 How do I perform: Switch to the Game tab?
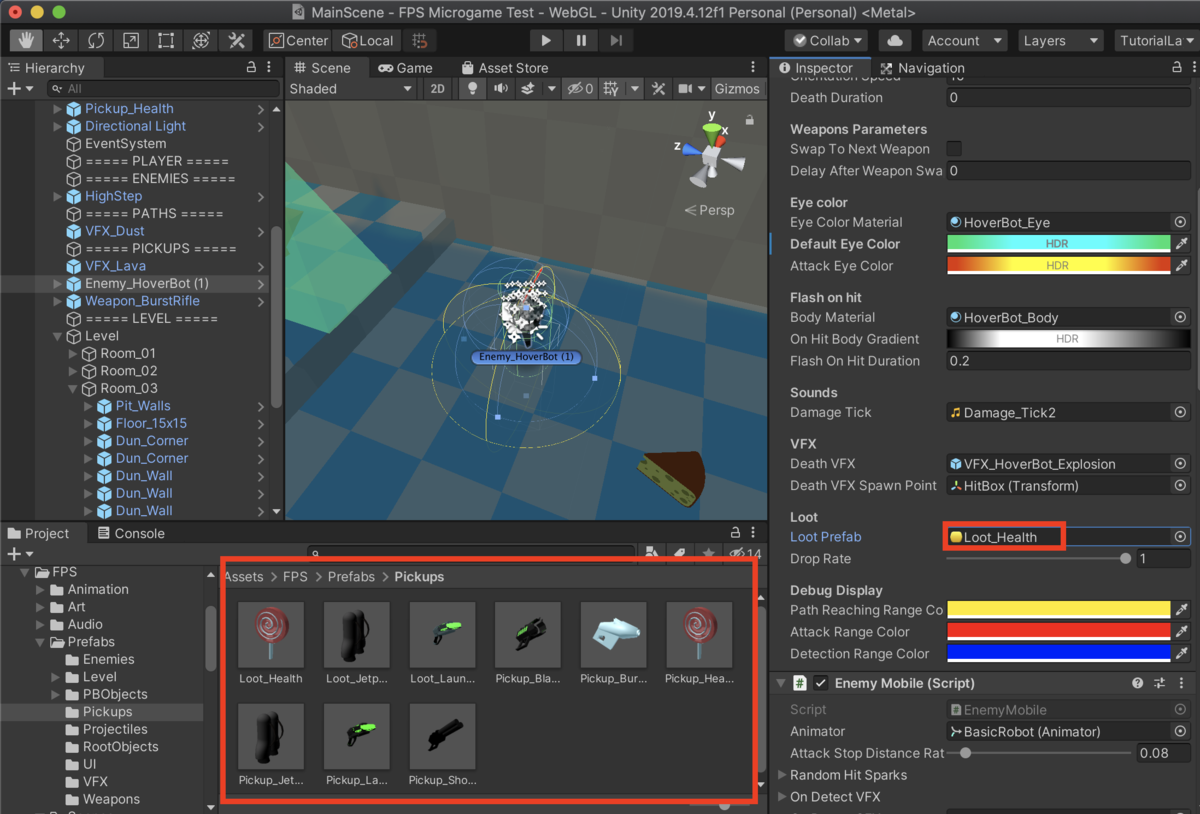[405, 68]
